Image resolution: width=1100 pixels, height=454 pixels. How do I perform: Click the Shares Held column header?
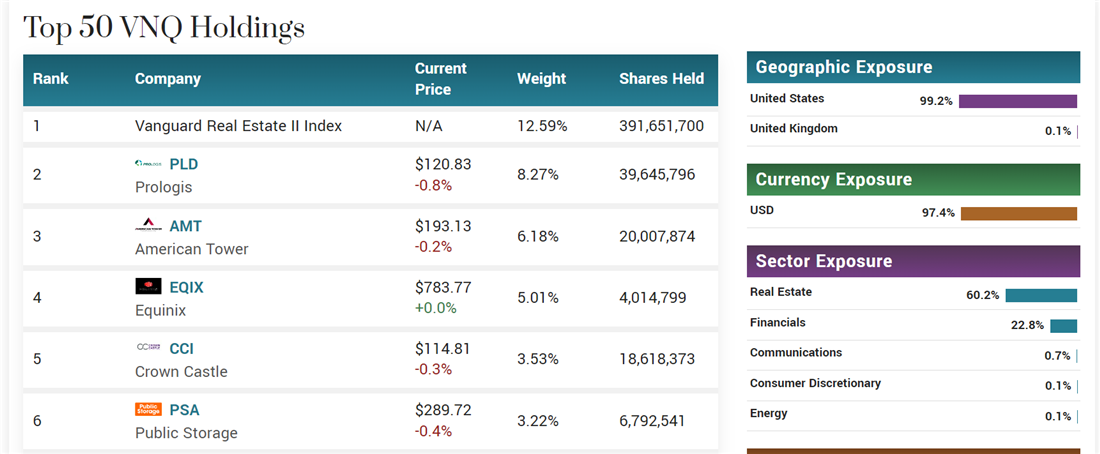(661, 79)
